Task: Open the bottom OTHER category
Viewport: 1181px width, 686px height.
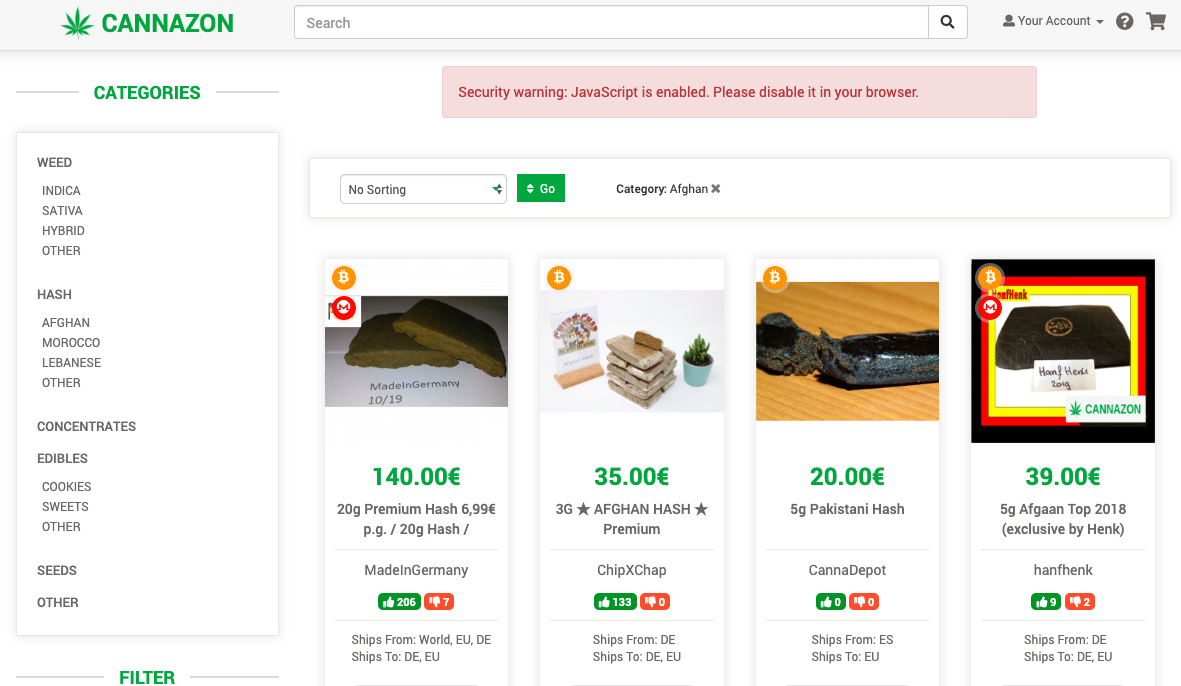Action: coord(57,602)
